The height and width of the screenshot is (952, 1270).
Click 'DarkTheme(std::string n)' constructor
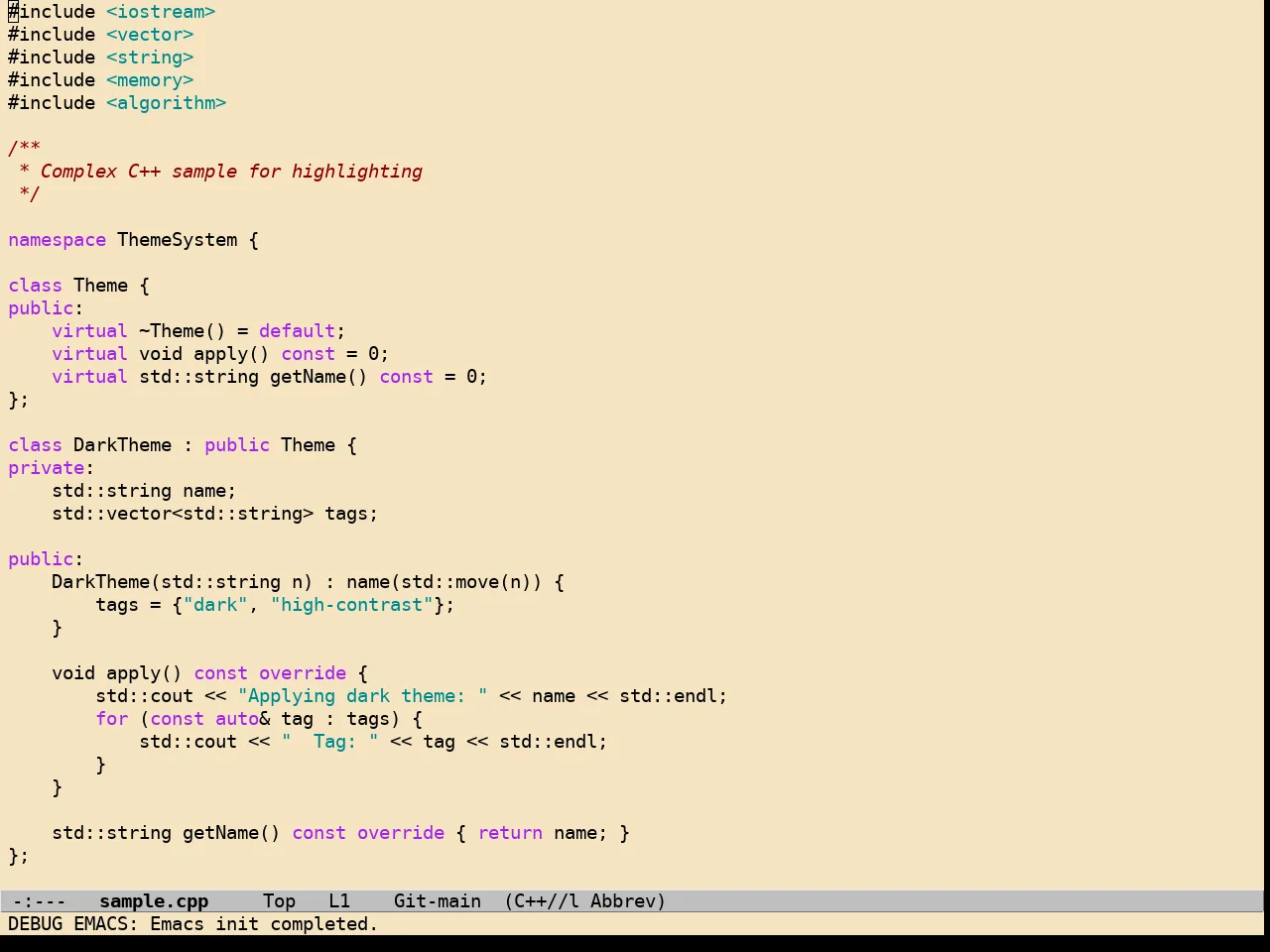point(183,582)
